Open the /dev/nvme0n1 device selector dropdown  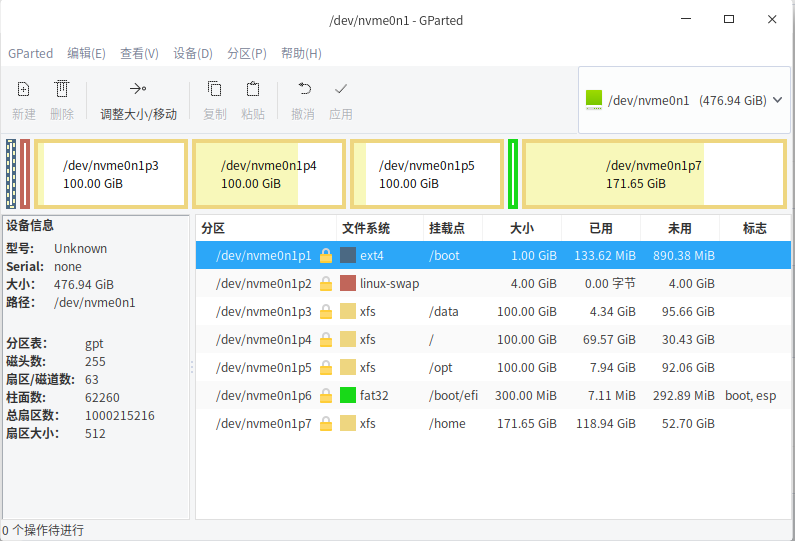click(684, 100)
